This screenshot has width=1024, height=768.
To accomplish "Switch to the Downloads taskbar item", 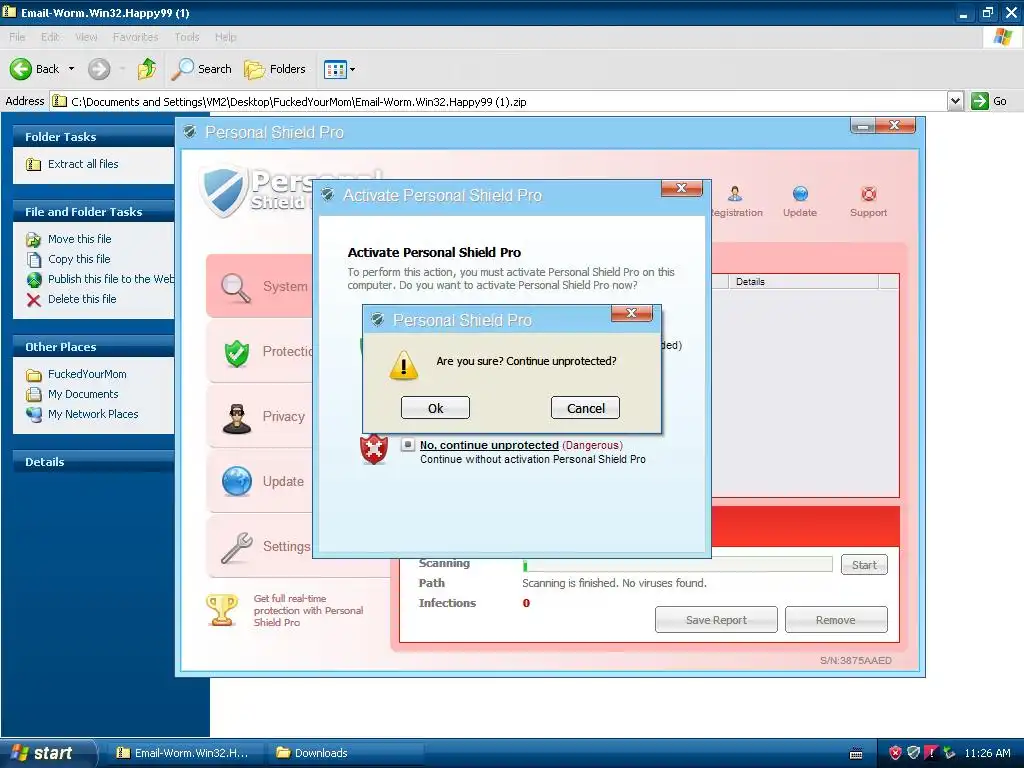I will tap(346, 753).
